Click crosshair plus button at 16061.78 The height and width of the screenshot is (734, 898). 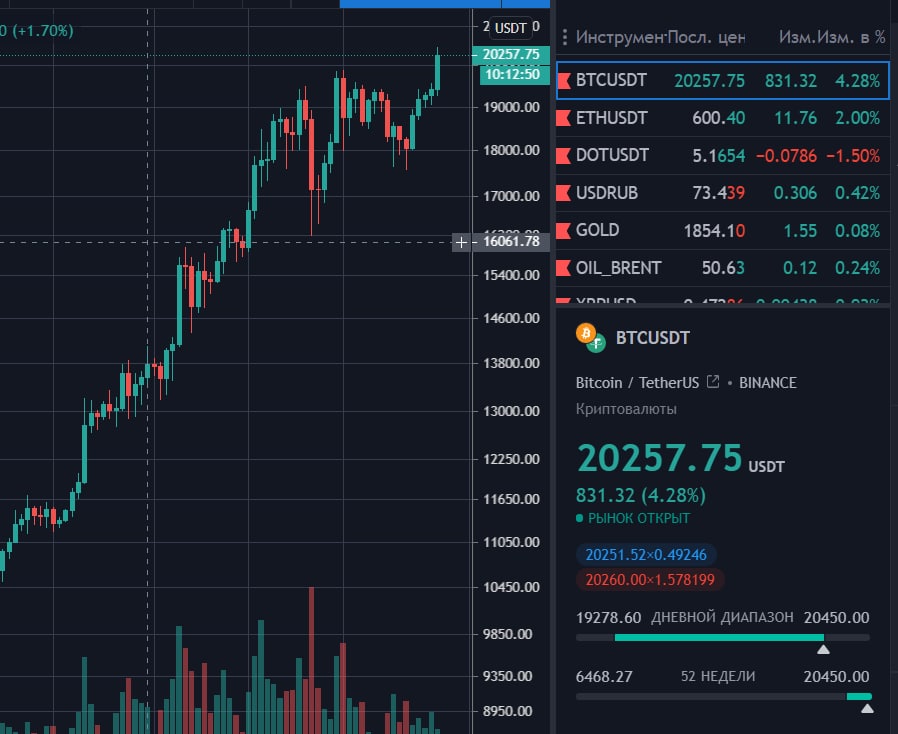coord(461,242)
